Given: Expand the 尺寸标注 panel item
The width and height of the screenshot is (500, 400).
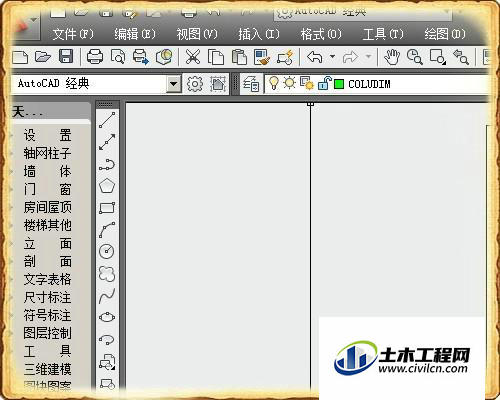Looking at the screenshot, I should point(47,297).
